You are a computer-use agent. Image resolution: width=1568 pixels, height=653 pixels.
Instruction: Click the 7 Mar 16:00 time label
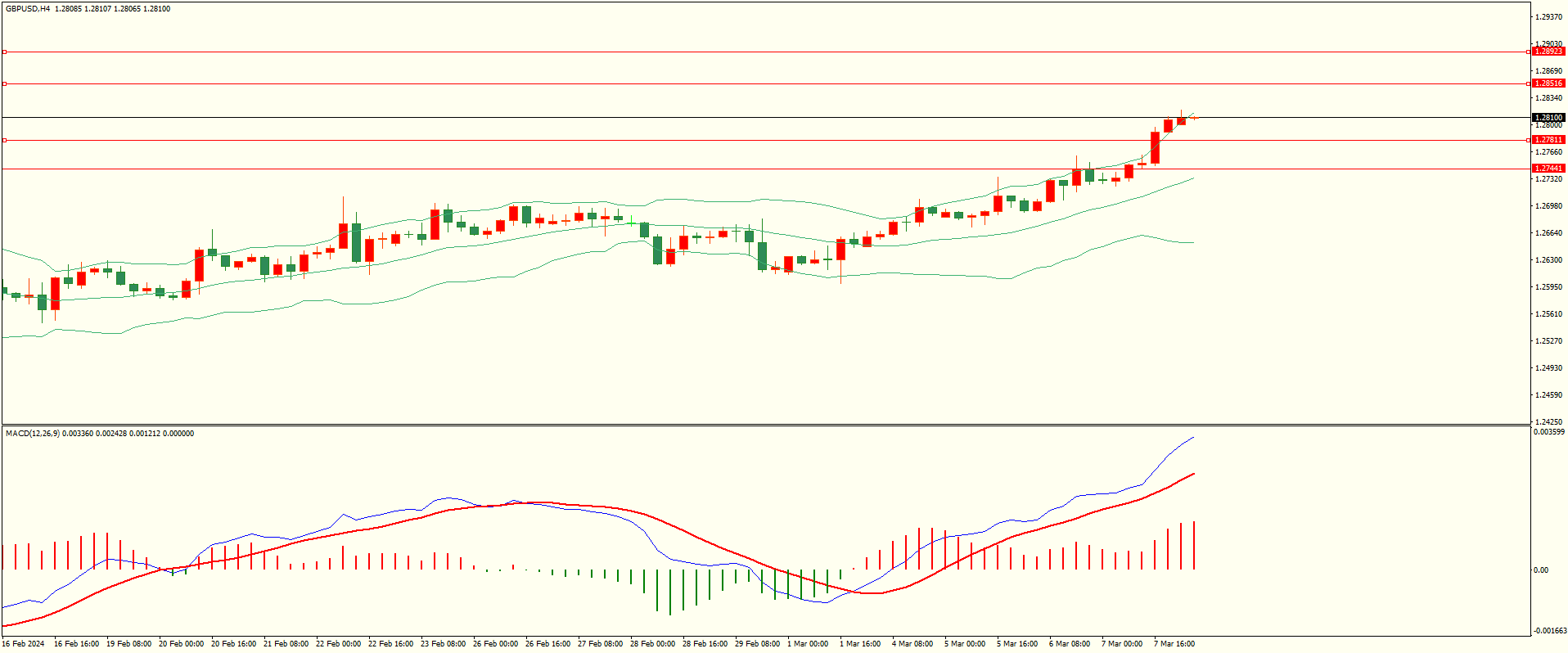(x=1174, y=644)
